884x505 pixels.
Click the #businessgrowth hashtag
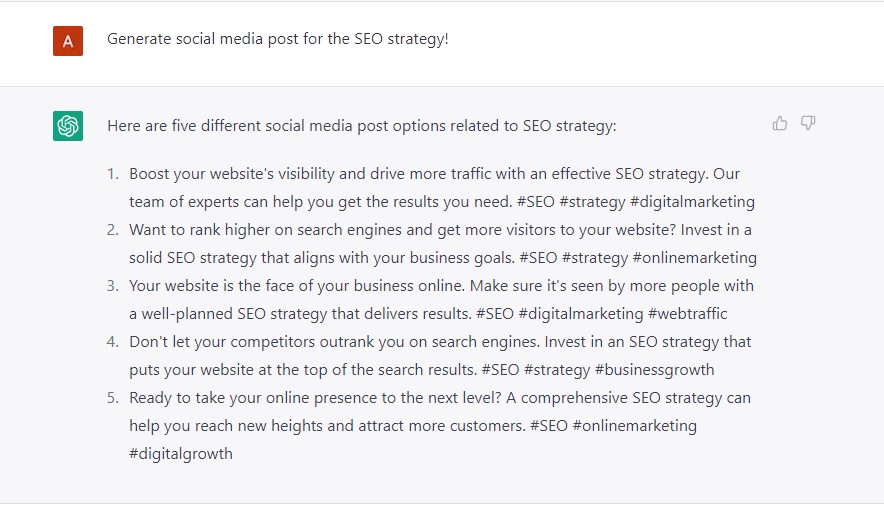click(x=655, y=370)
